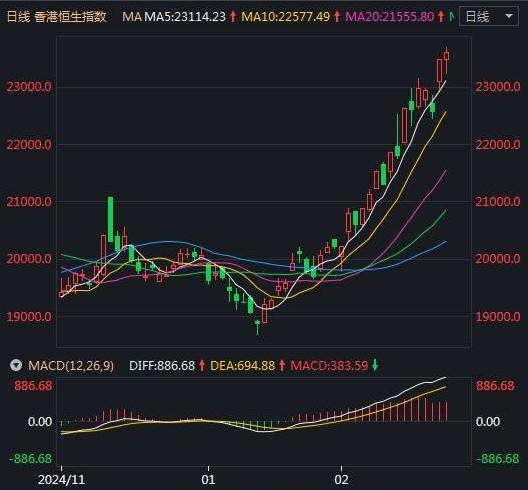Image resolution: width=528 pixels, height=490 pixels.
Task: Click the MACD:383.59 readout
Action: [x=329, y=365]
